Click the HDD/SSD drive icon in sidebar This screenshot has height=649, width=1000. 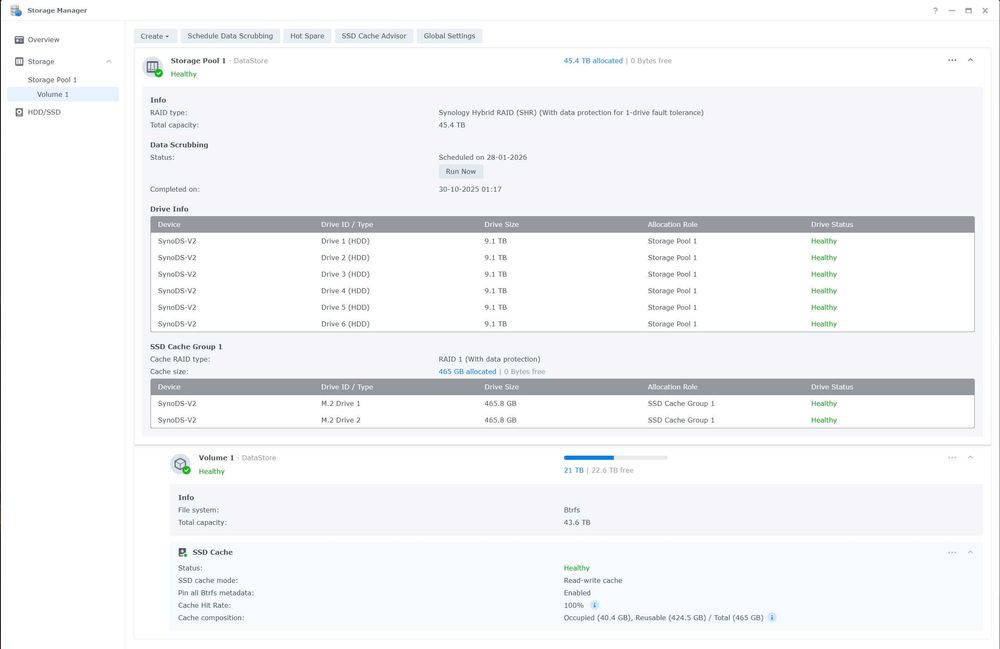pyautogui.click(x=19, y=112)
